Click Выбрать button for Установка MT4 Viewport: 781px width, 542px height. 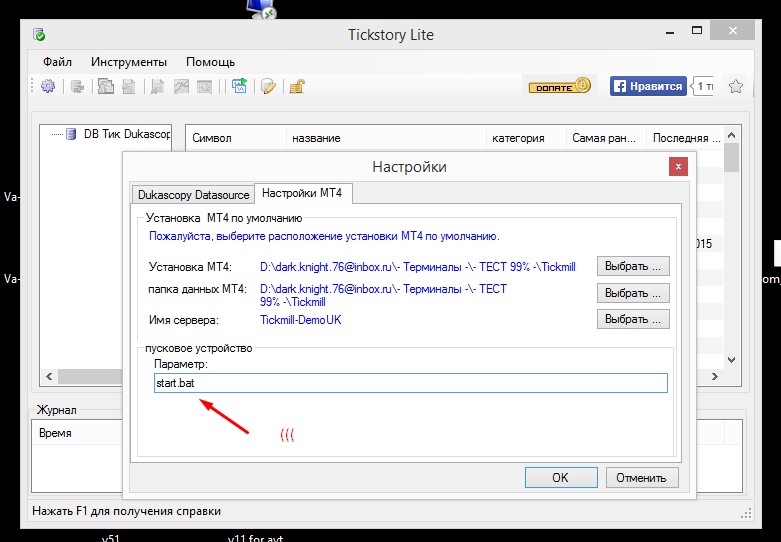click(x=633, y=266)
